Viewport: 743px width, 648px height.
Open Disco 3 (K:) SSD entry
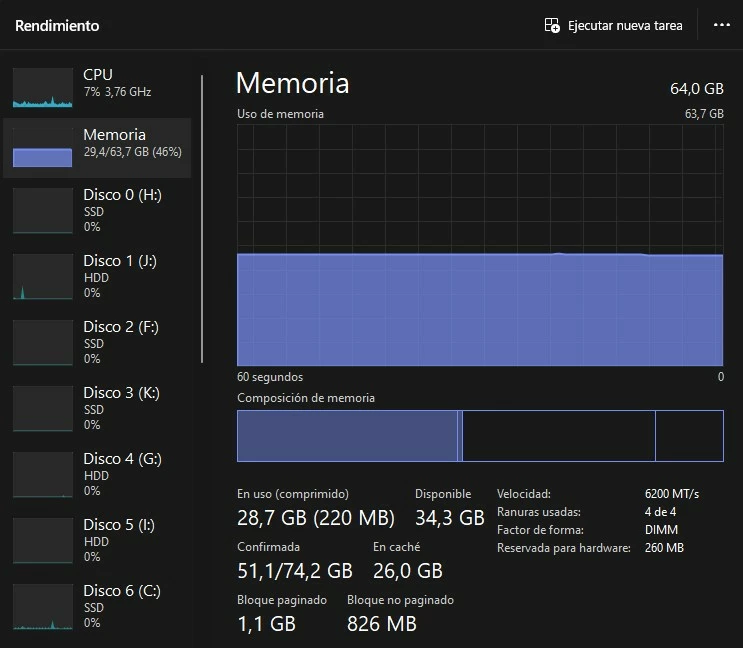coord(97,408)
